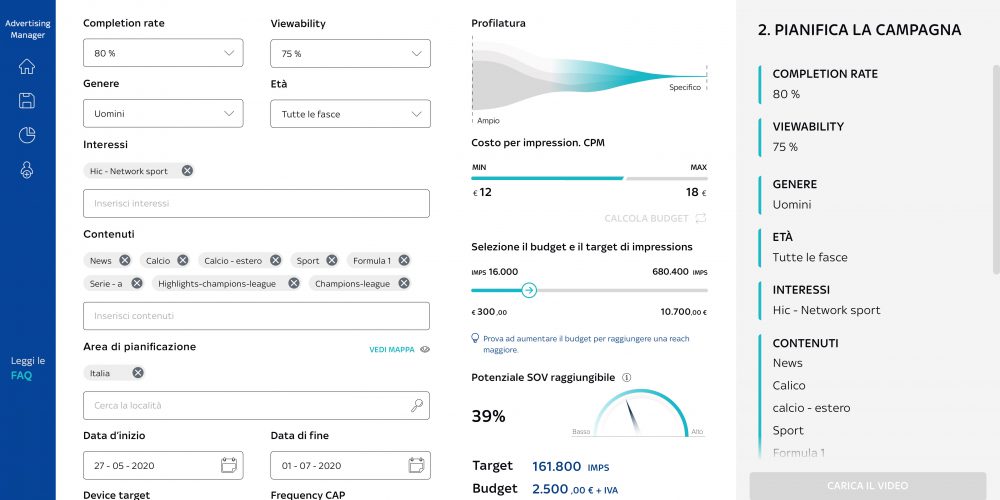Viewport: 1000px width, 500px height.
Task: Click the search magnifier in location field
Action: (x=417, y=405)
